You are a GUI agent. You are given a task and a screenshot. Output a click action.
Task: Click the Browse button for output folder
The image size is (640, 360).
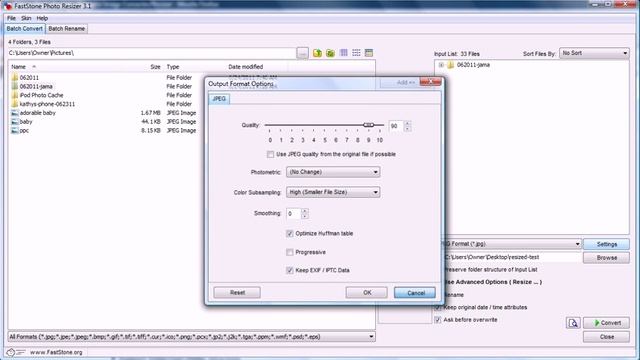pos(607,258)
